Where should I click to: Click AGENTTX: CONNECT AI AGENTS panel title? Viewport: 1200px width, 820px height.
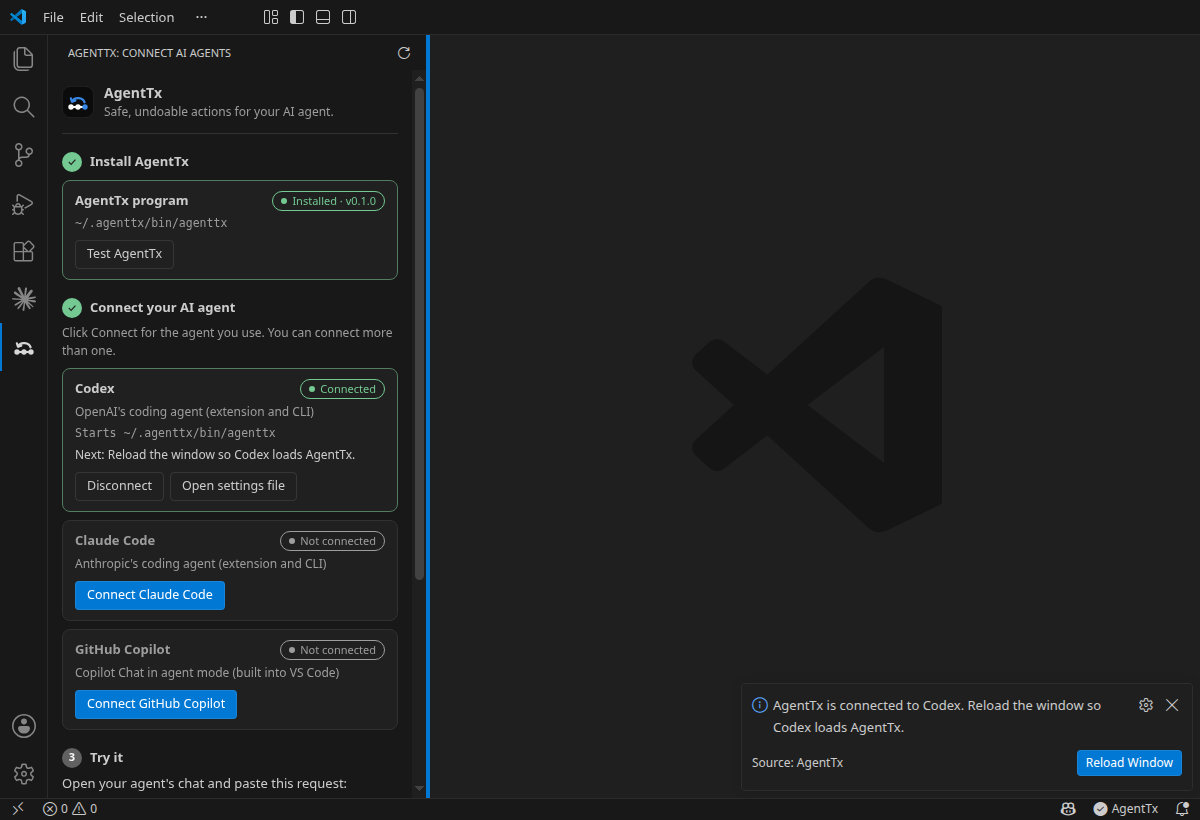[149, 53]
